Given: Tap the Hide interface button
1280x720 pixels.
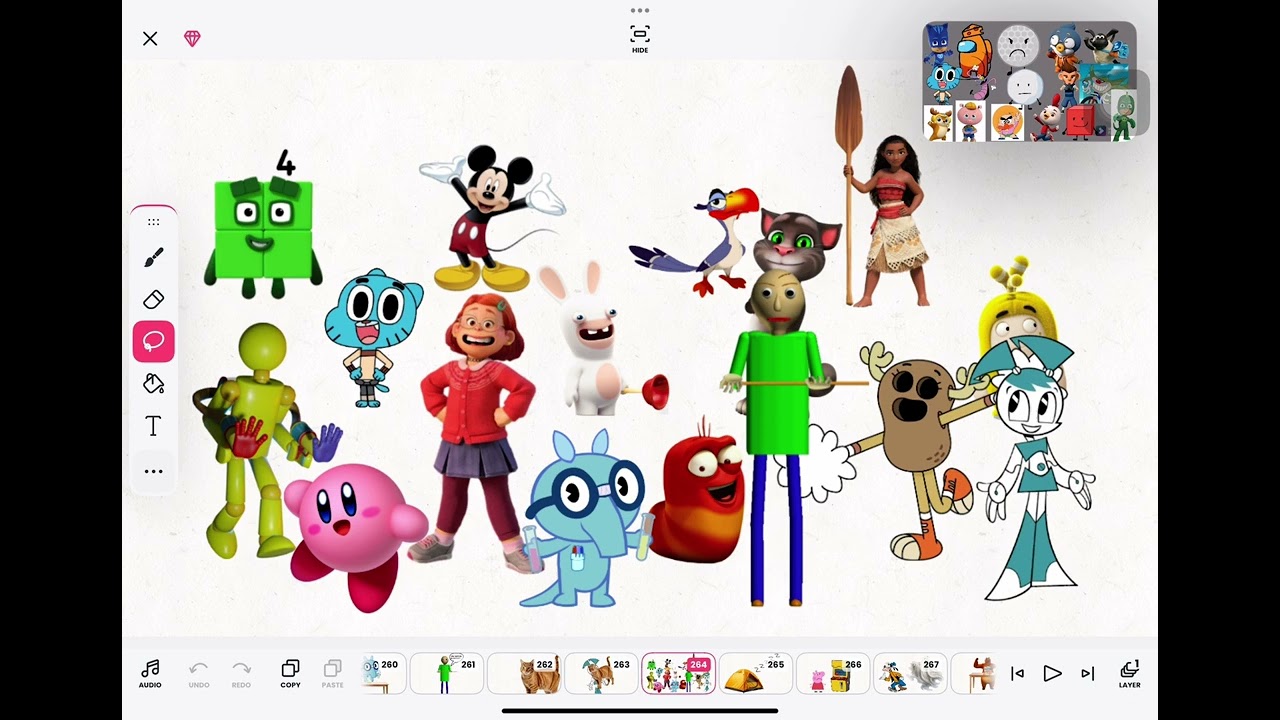Looking at the screenshot, I should [640, 39].
